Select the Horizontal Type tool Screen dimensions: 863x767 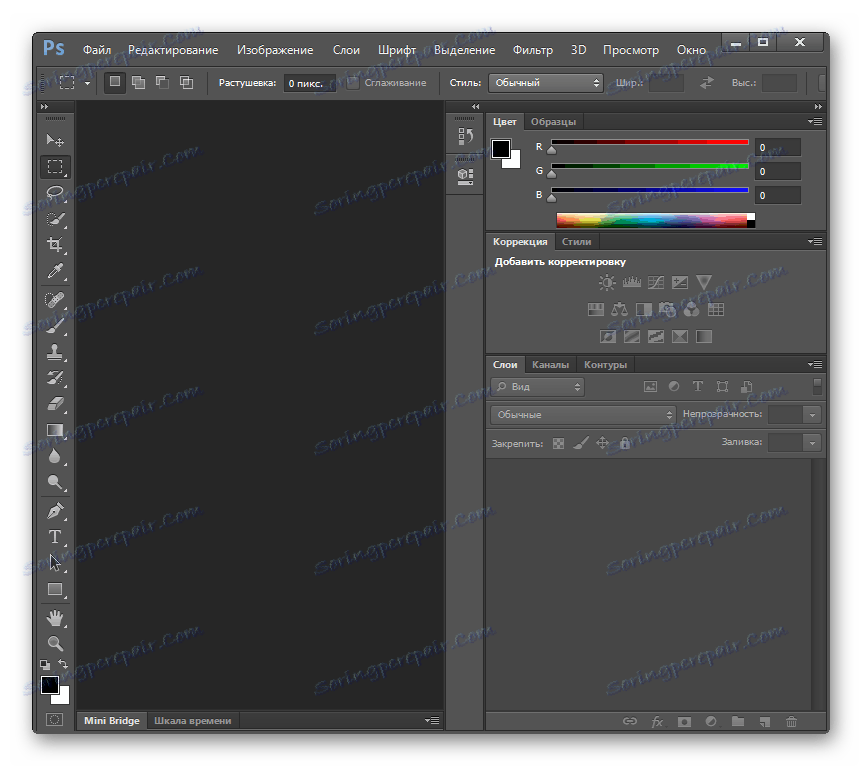click(x=55, y=537)
